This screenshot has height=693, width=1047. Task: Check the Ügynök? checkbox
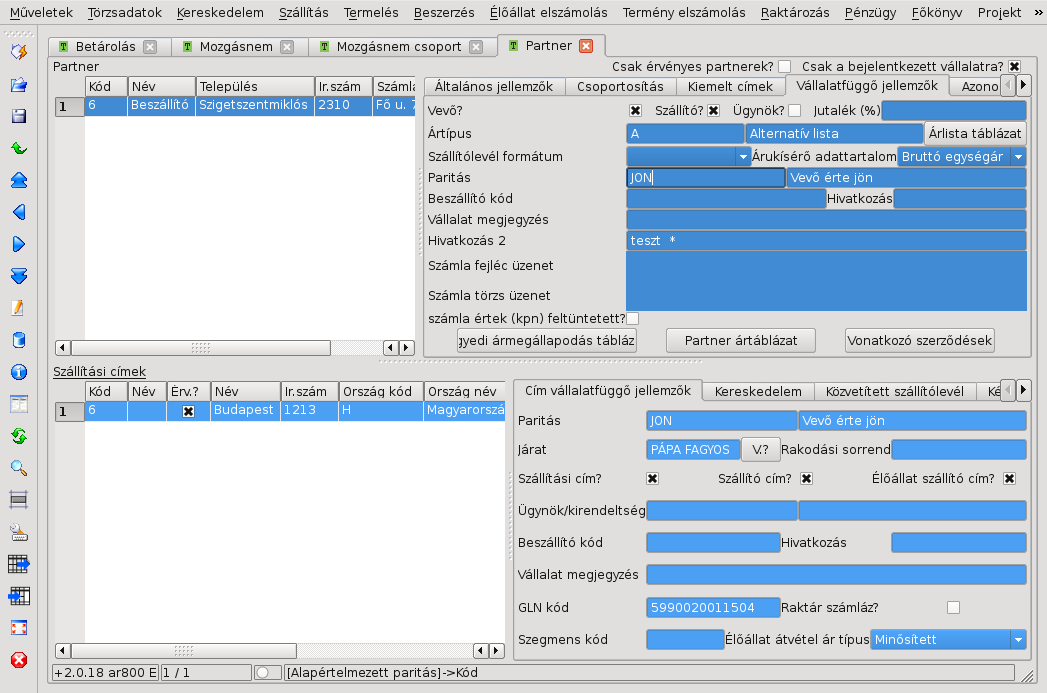795,111
